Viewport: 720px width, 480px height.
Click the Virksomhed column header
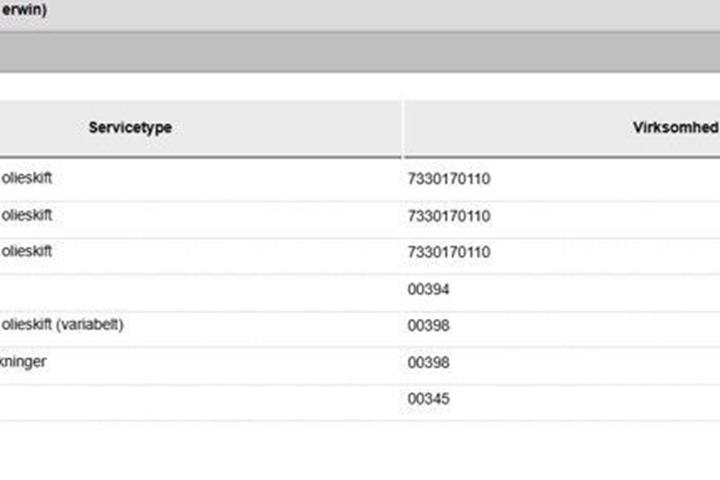tap(675, 127)
